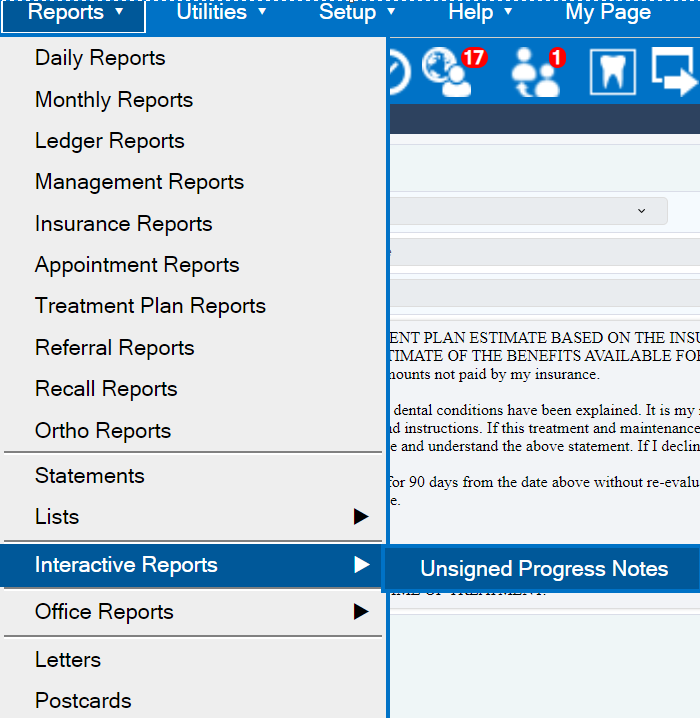Select Insurance Reports

pos(192,224)
